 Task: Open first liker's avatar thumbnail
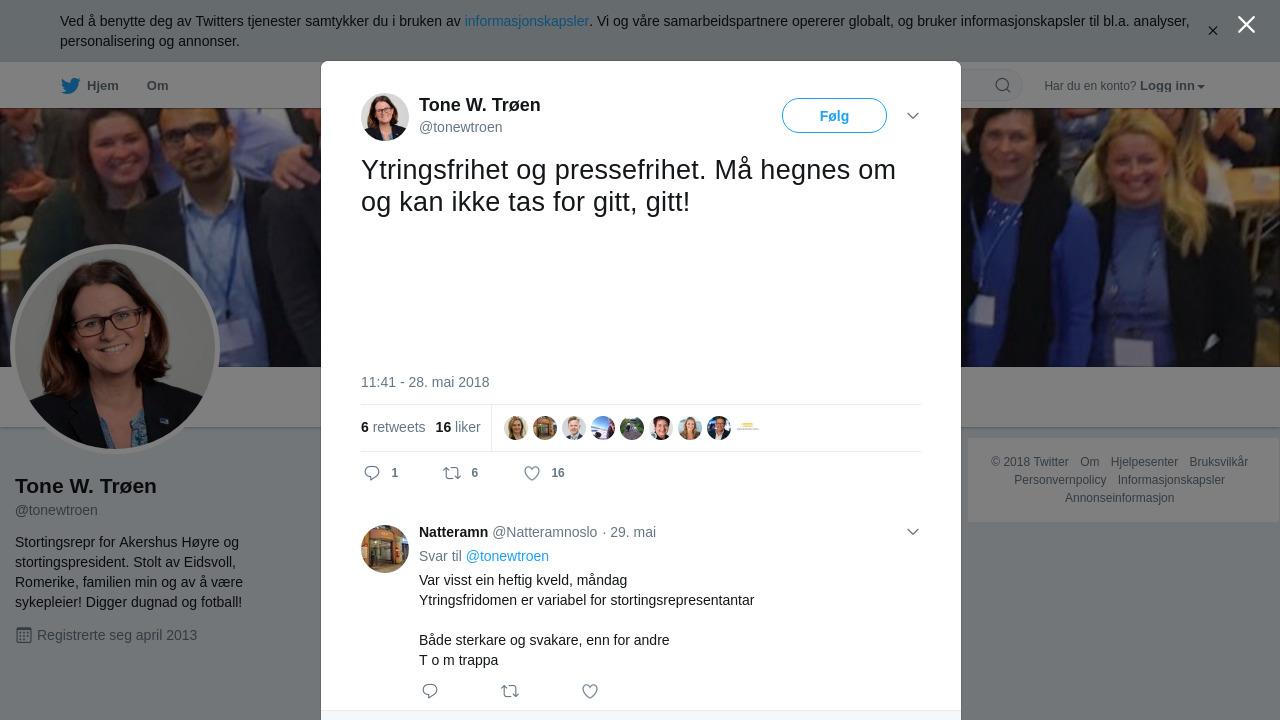pyautogui.click(x=516, y=428)
